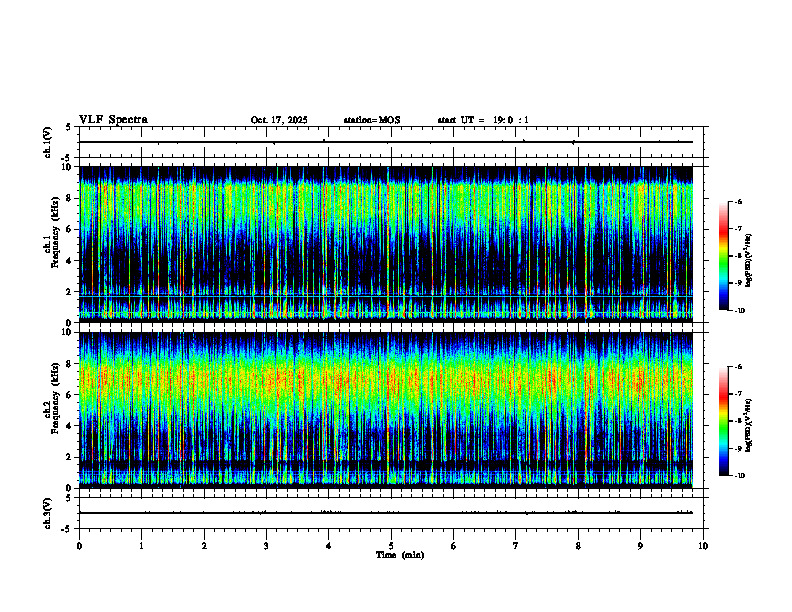
Task: Click the "VLF Spectra" plot title
Action: pos(113,120)
